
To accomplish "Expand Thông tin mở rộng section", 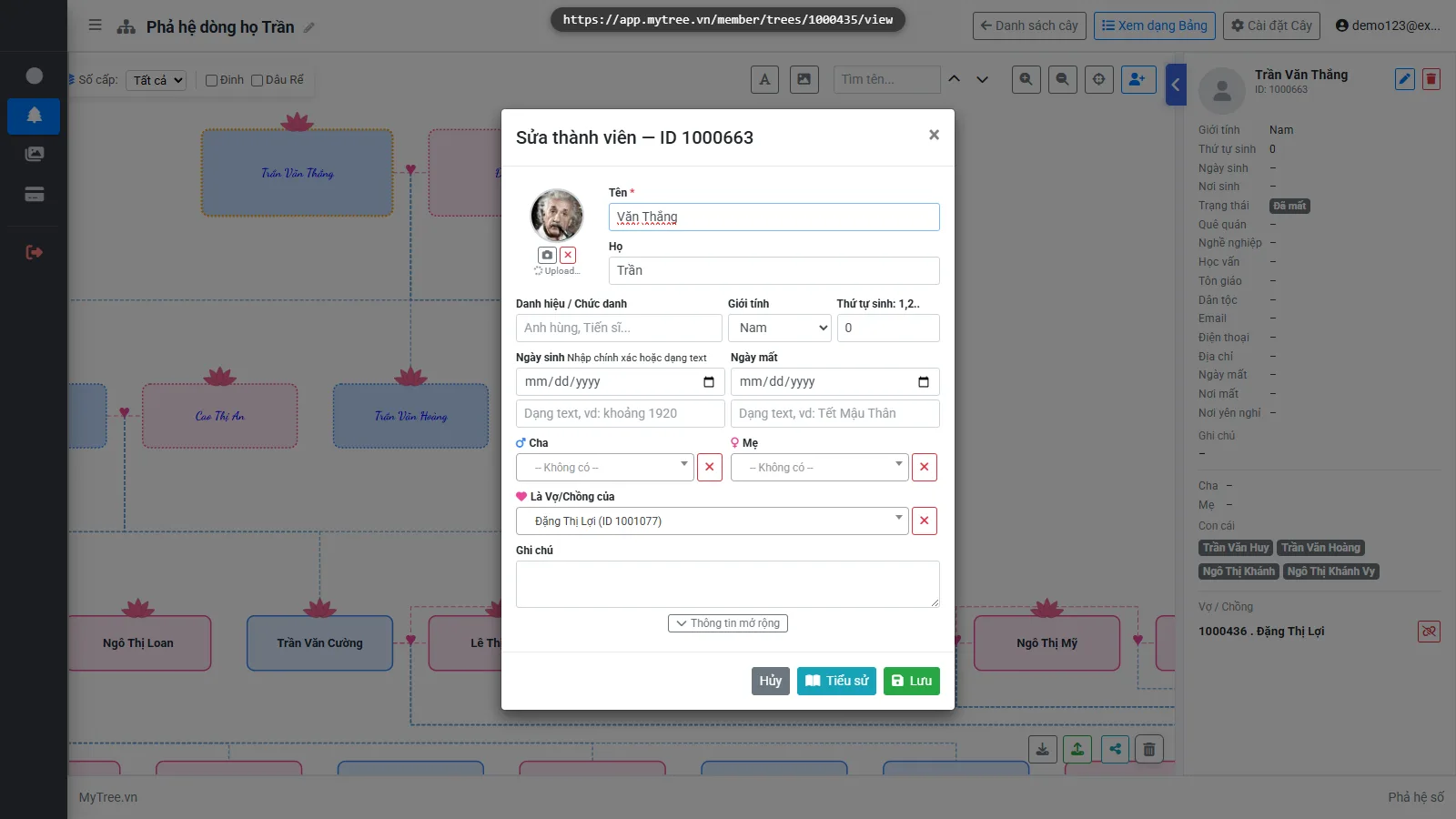I will point(728,623).
